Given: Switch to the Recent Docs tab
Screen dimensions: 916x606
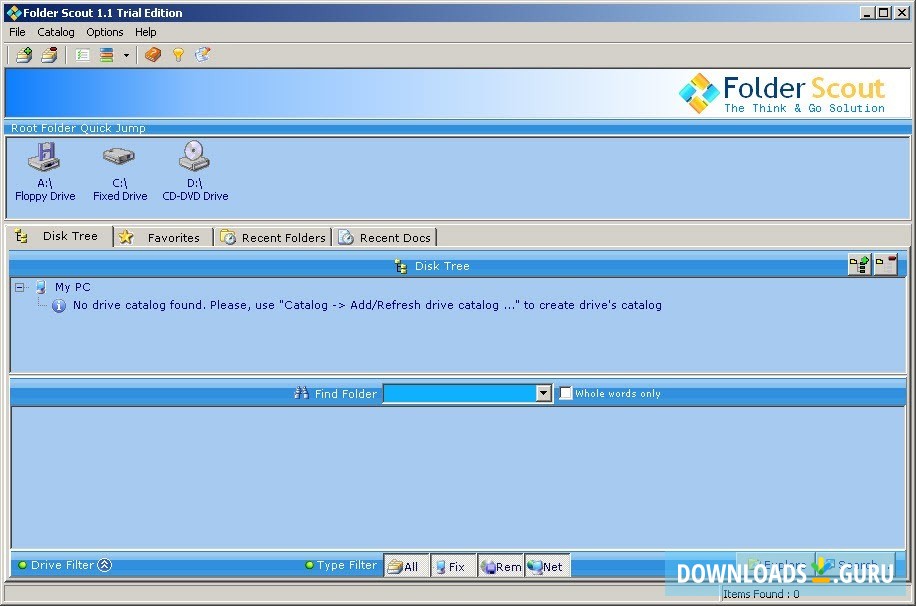Looking at the screenshot, I should click(386, 237).
